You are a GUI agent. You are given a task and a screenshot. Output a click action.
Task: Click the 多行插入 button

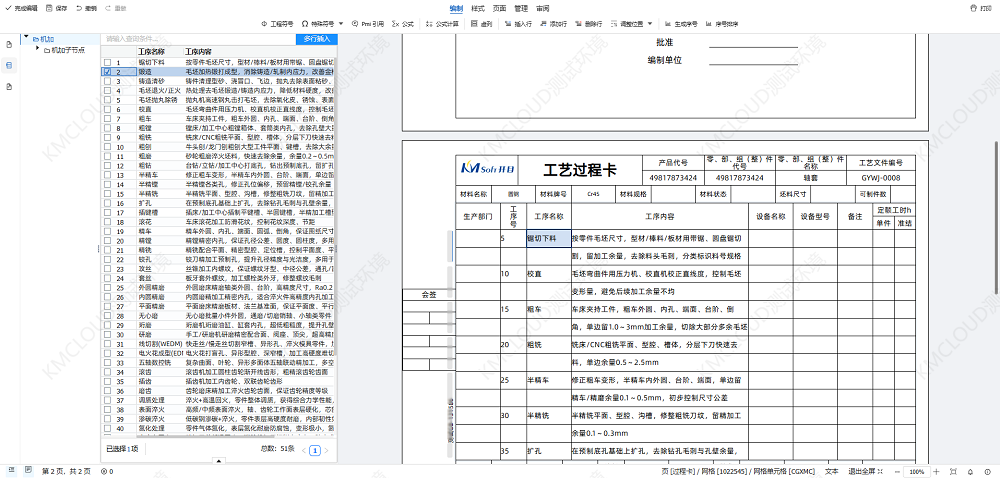pos(317,39)
